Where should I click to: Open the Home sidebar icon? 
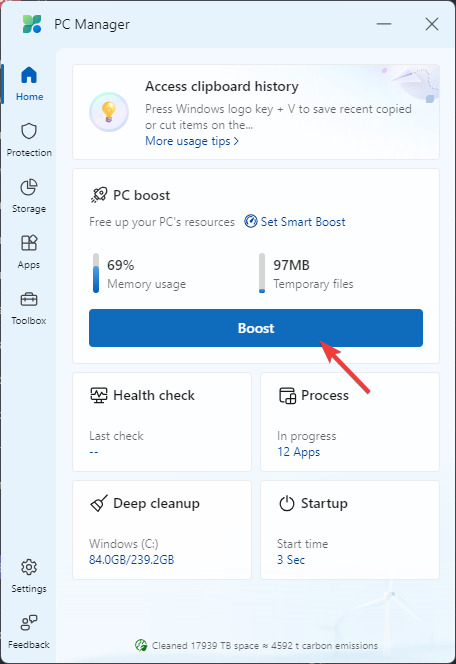tap(29, 75)
